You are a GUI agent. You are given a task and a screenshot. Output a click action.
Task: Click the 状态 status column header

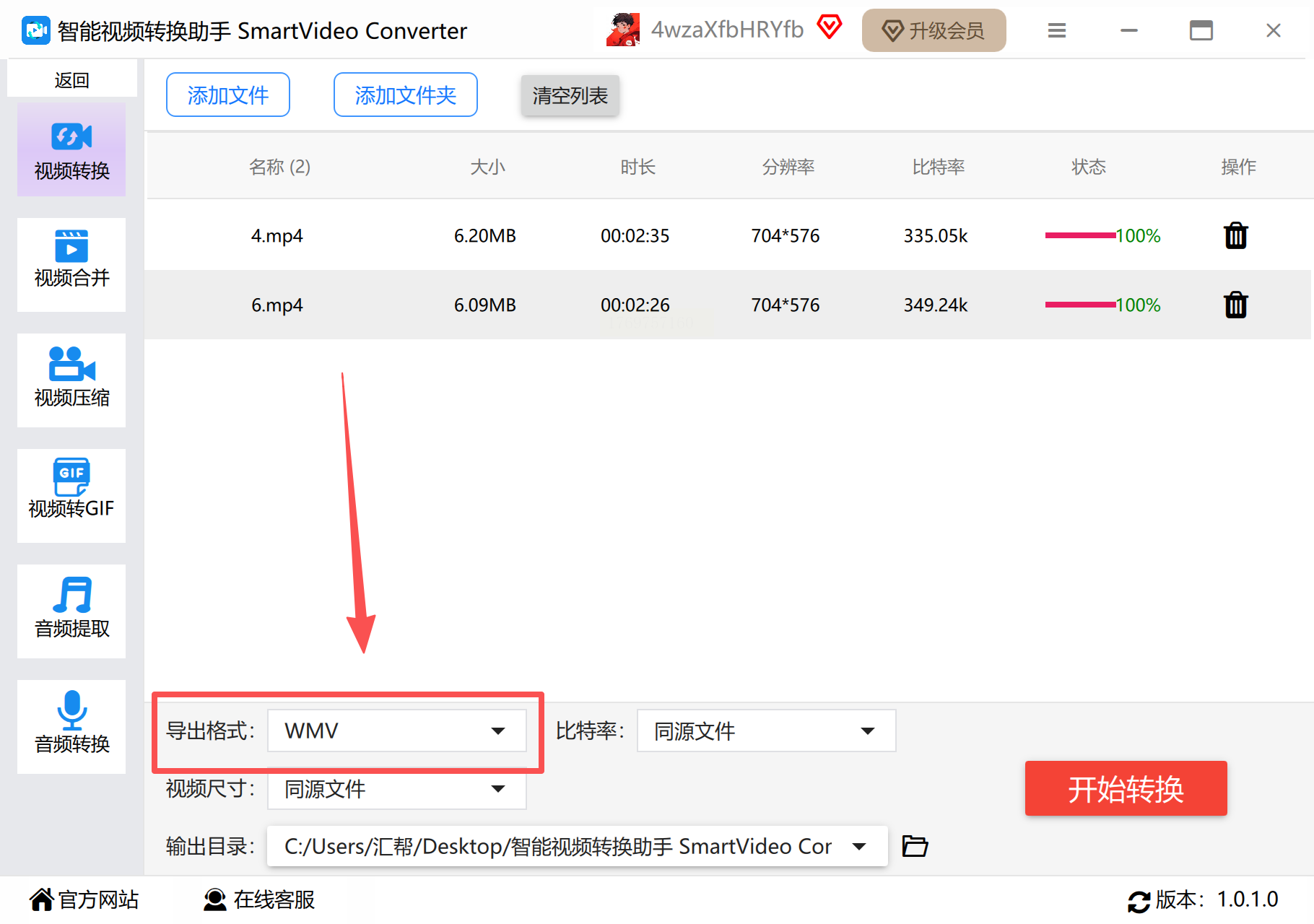pyautogui.click(x=1089, y=167)
